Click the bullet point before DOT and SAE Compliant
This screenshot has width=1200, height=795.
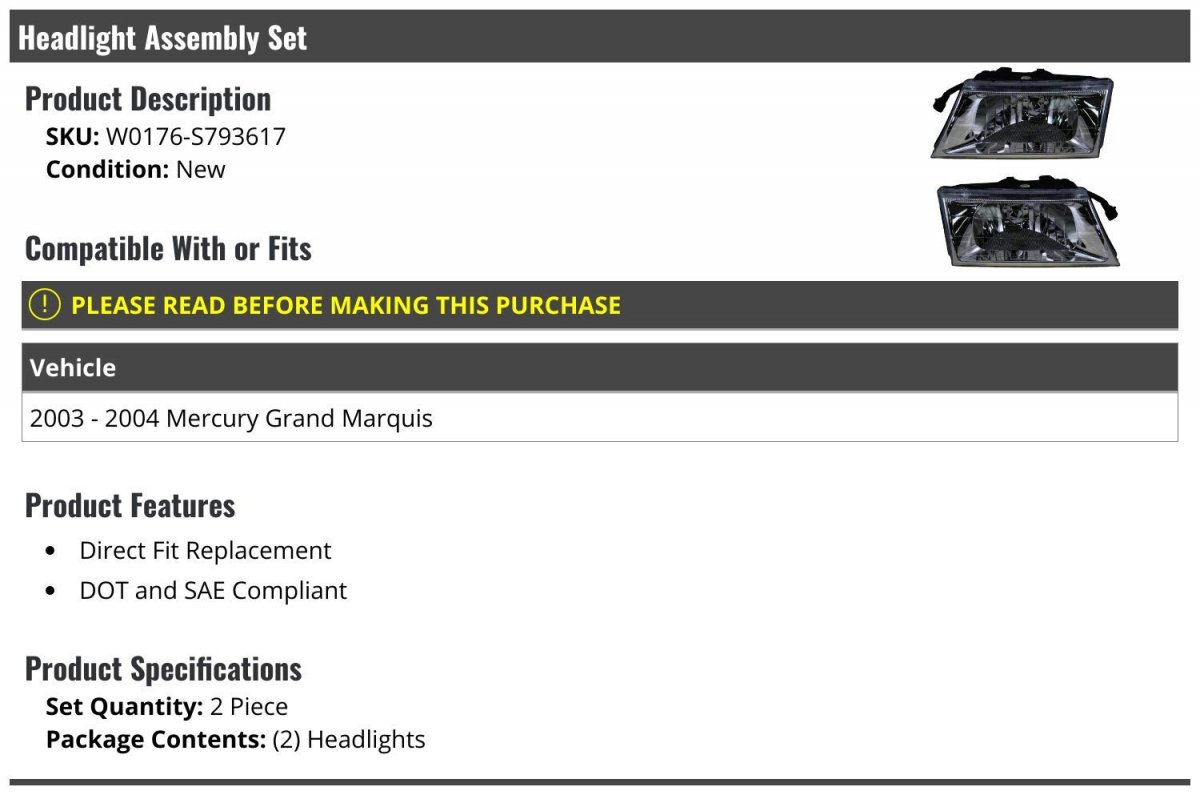pyautogui.click(x=51, y=591)
